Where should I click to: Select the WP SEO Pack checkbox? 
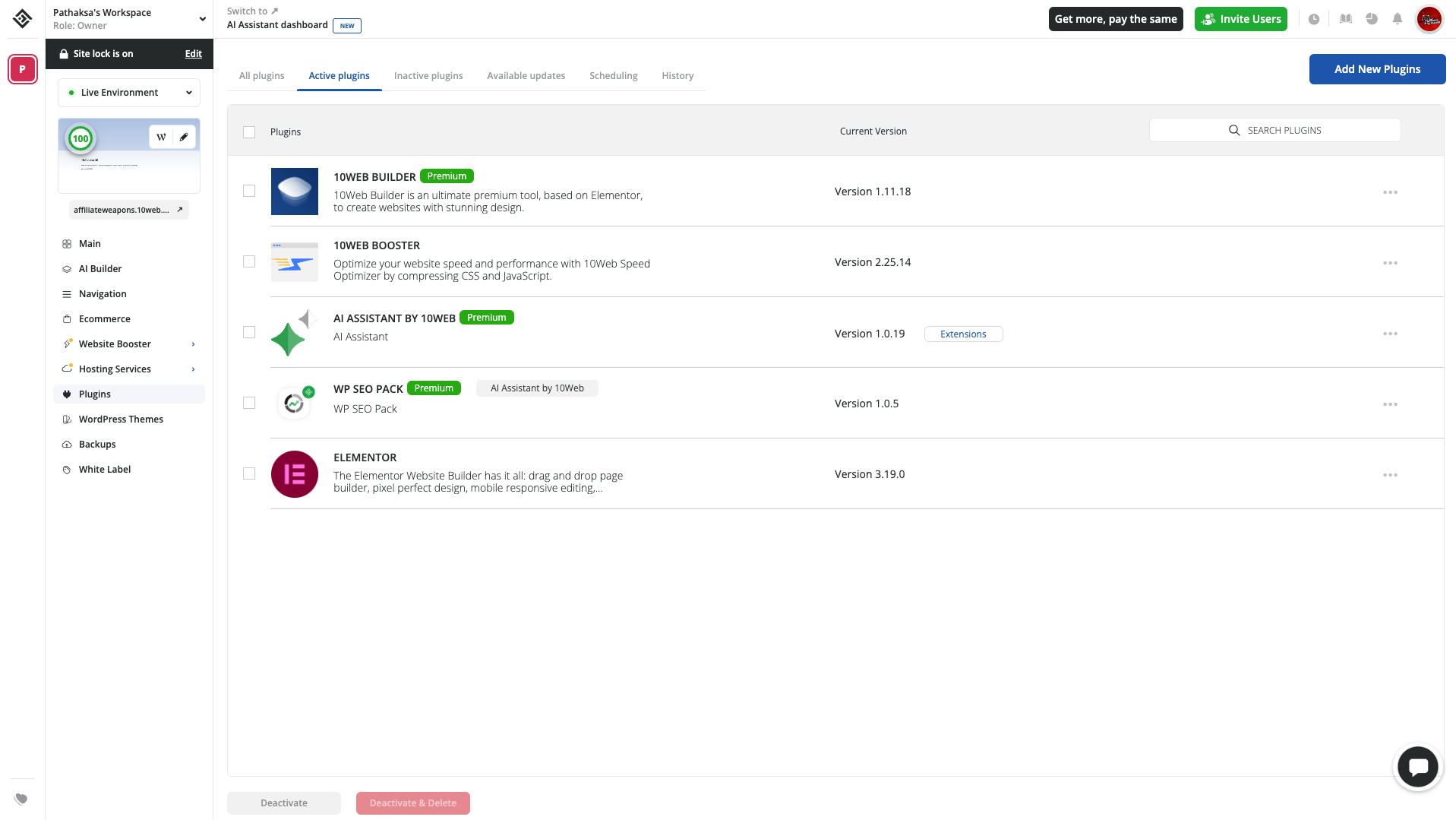click(x=249, y=403)
